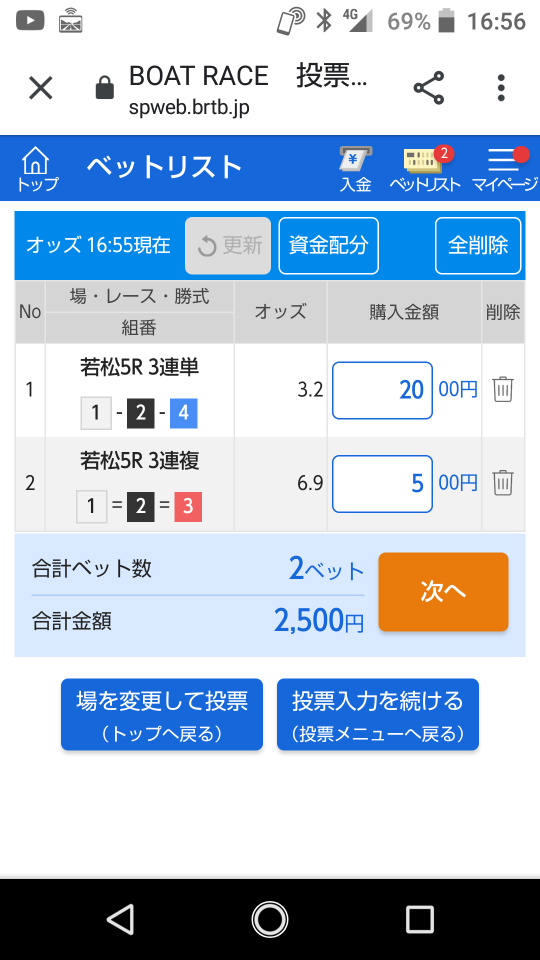Open 資金配分 fund allocation
540x960 pixels.
click(x=329, y=246)
